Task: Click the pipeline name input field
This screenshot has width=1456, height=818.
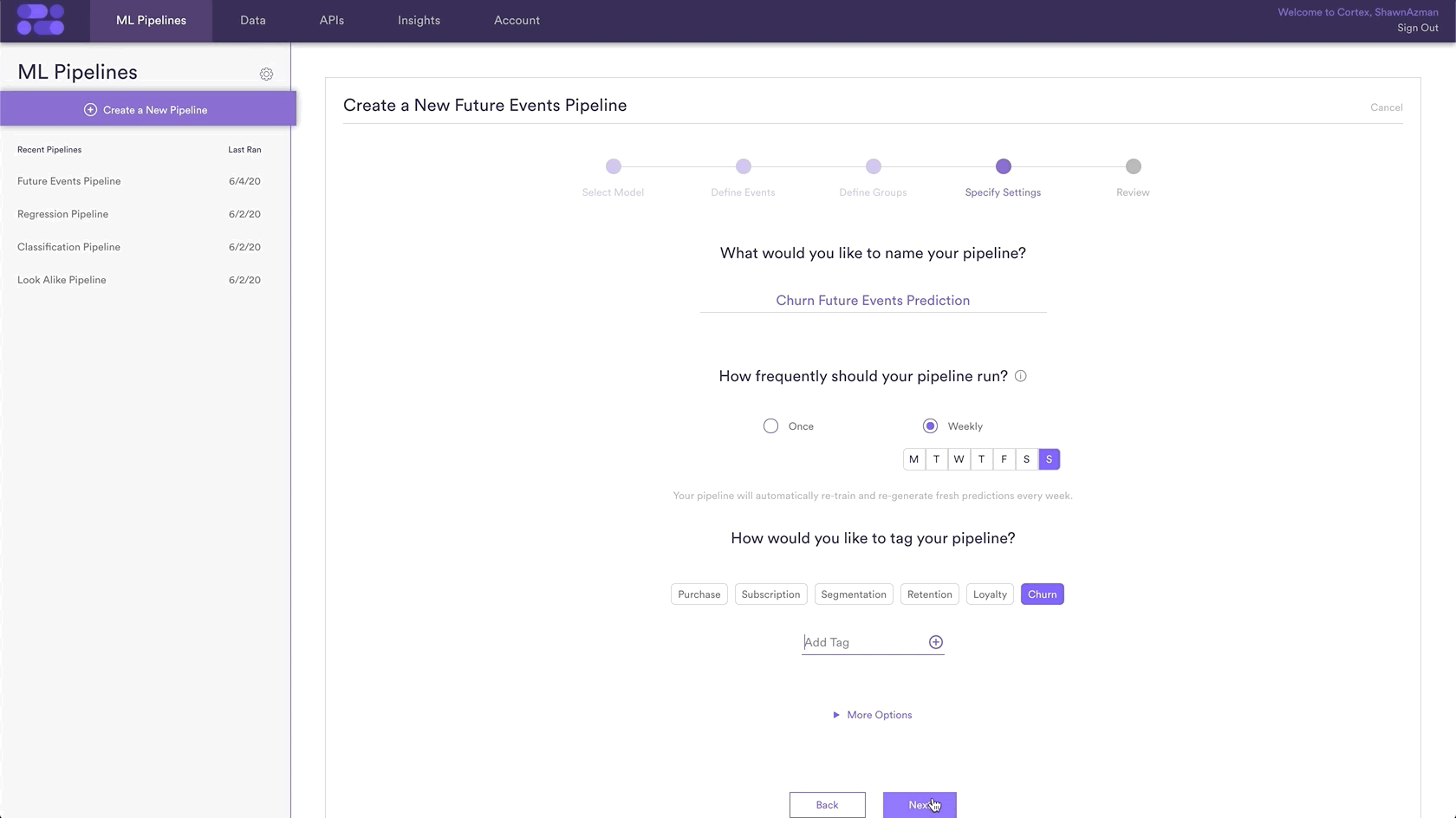Action: tap(873, 301)
